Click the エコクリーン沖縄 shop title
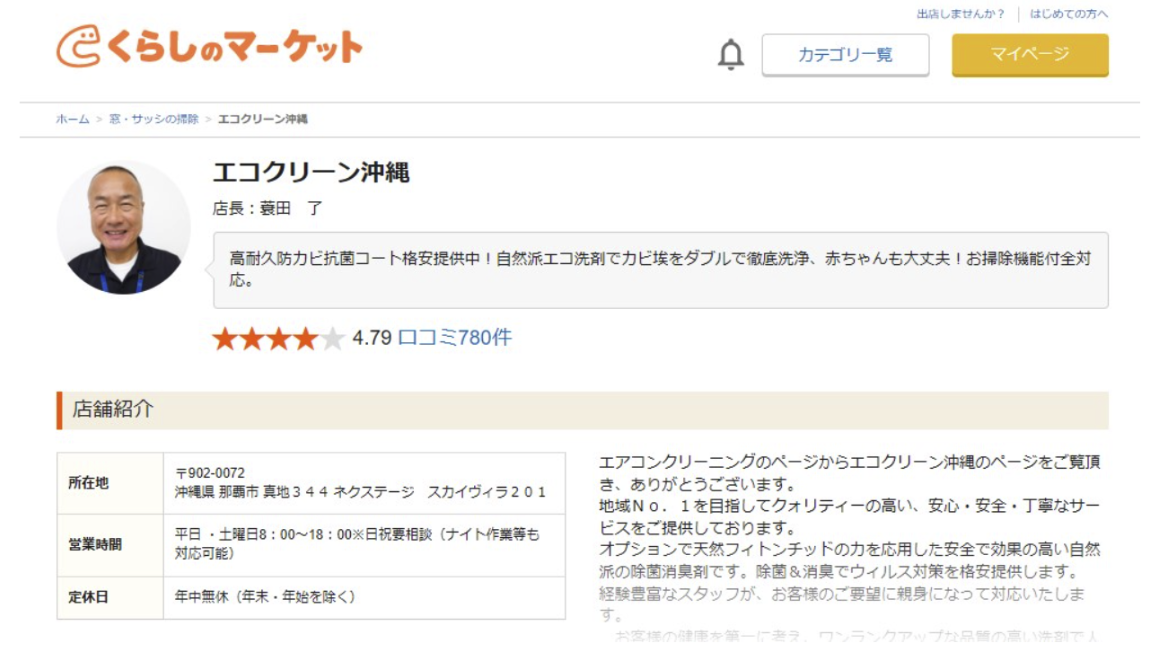Screen dimensions: 1159x649 pos(311,172)
